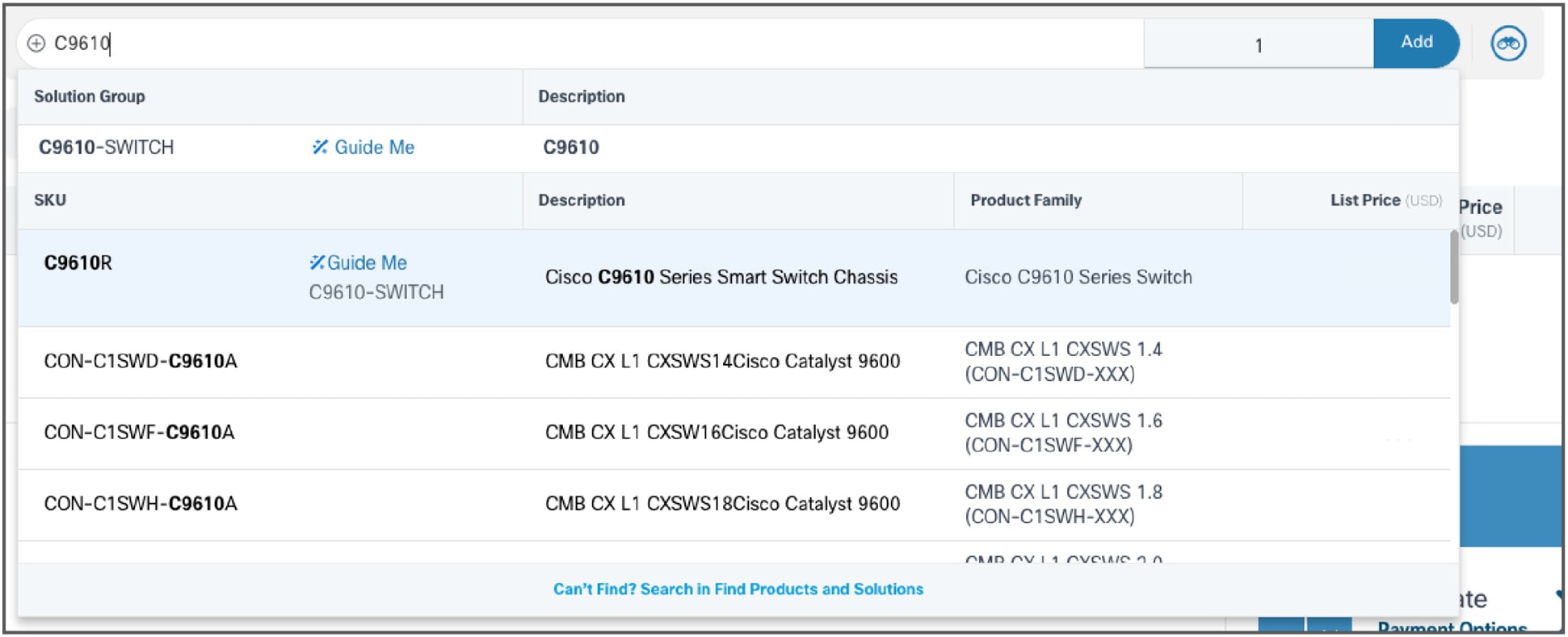Viewport: 1568px width, 637px height.
Task: Click product family CMB CX L1 CXSWS 1.8
Action: pyautogui.click(x=1063, y=503)
